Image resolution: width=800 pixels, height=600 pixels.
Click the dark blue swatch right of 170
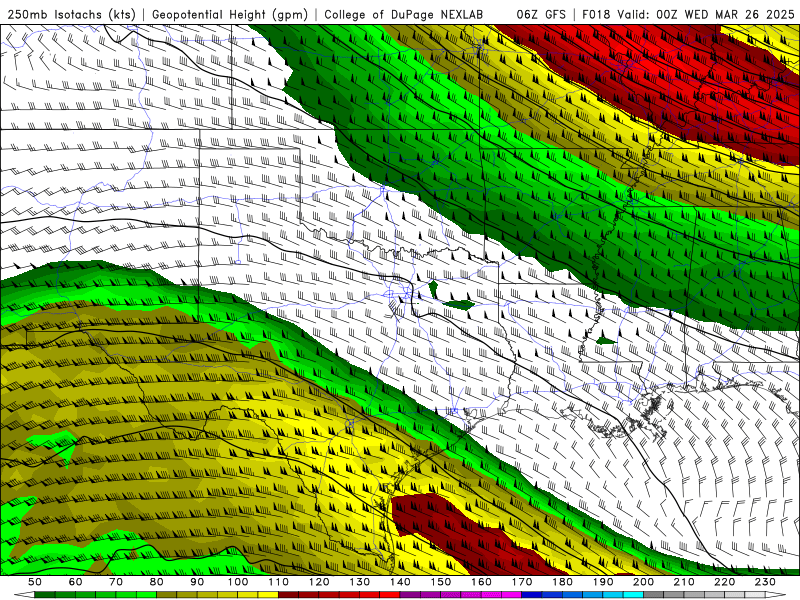532,595
